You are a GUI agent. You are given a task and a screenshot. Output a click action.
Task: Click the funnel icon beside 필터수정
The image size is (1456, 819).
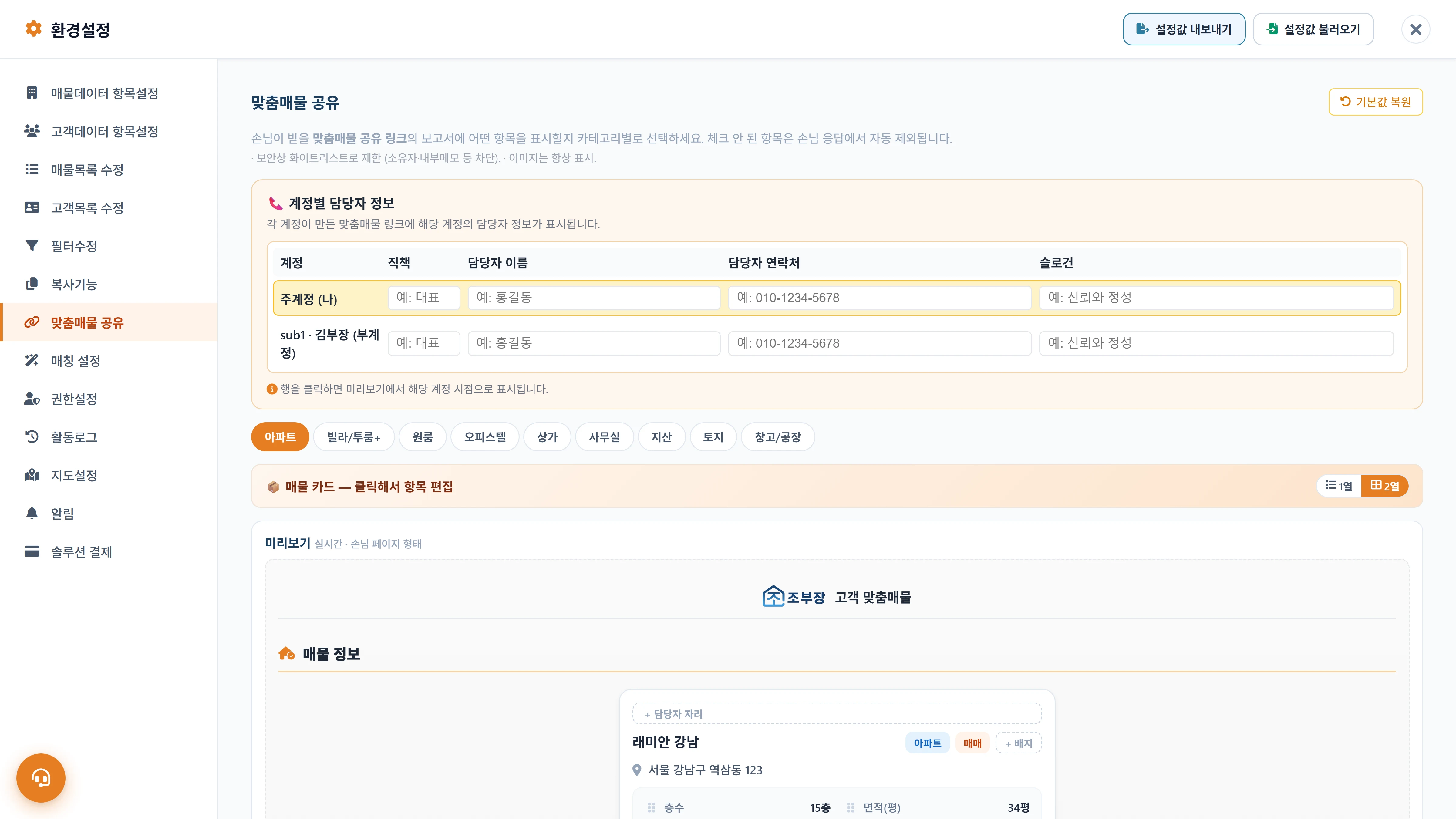[32, 245]
